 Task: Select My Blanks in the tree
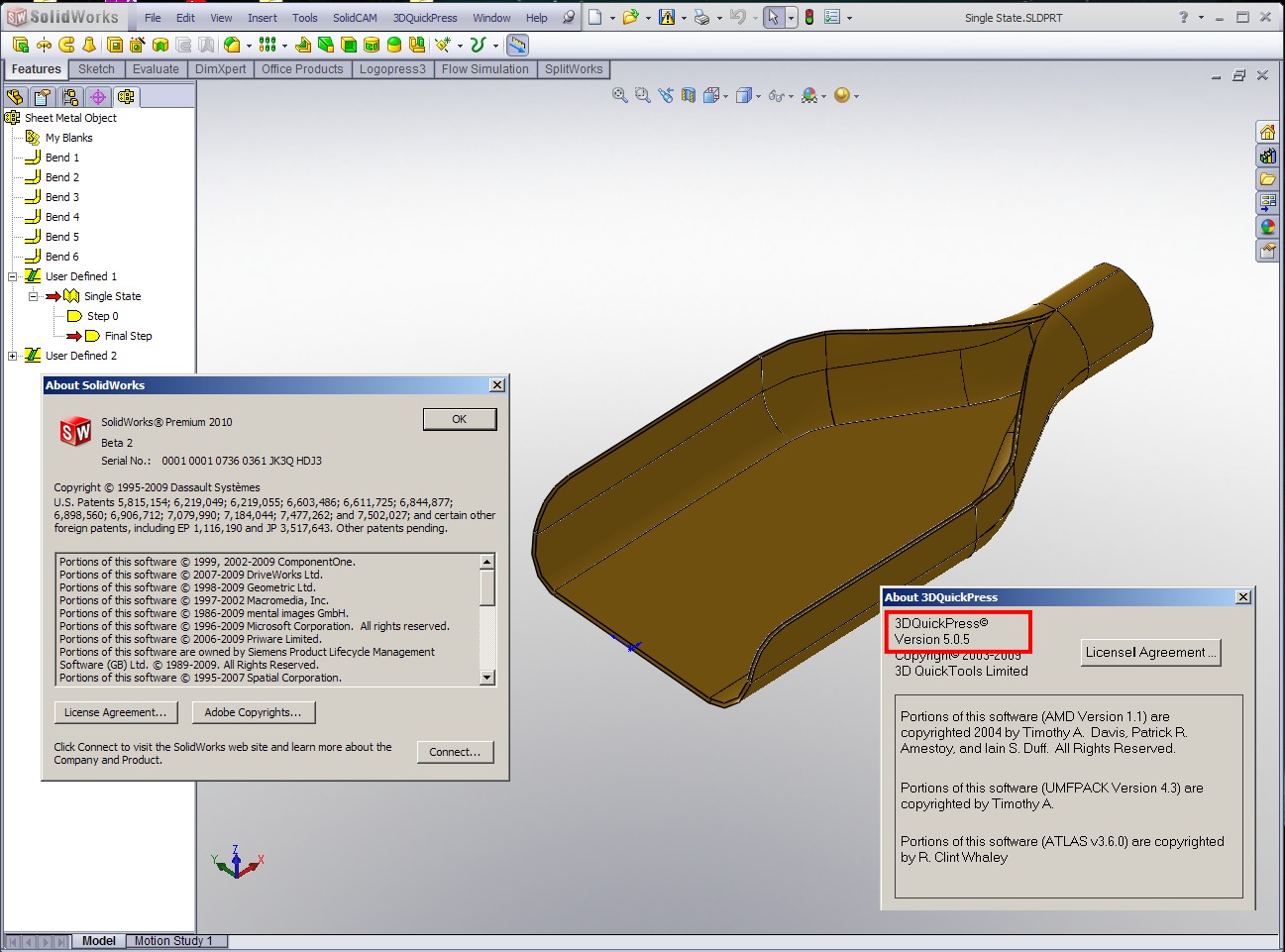pos(69,138)
